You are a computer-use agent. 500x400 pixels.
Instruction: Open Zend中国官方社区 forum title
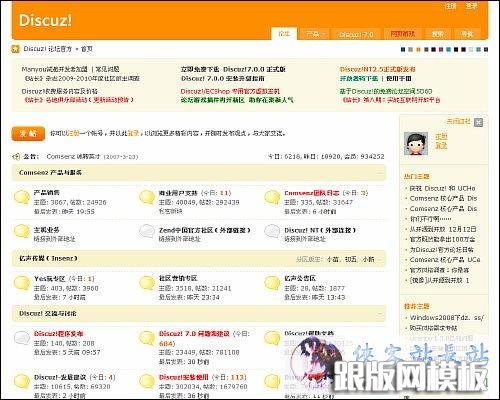point(205,230)
